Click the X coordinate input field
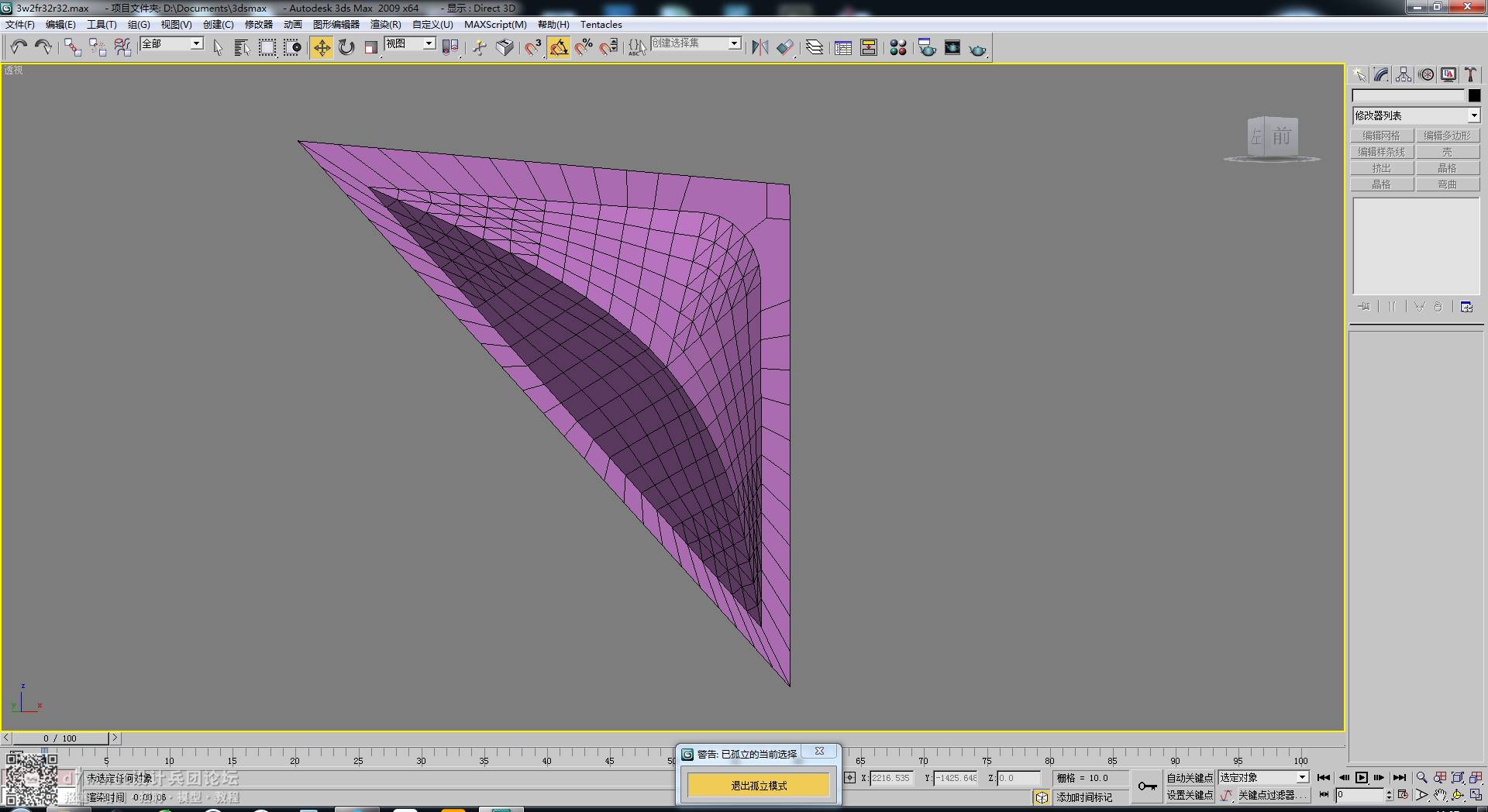This screenshot has width=1488, height=812. tap(891, 778)
